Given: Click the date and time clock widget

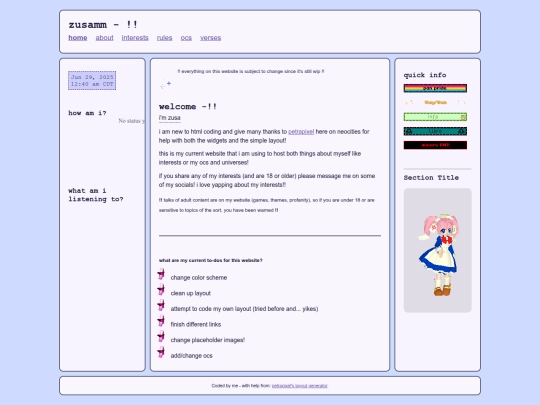Looking at the screenshot, I should pos(92,81).
